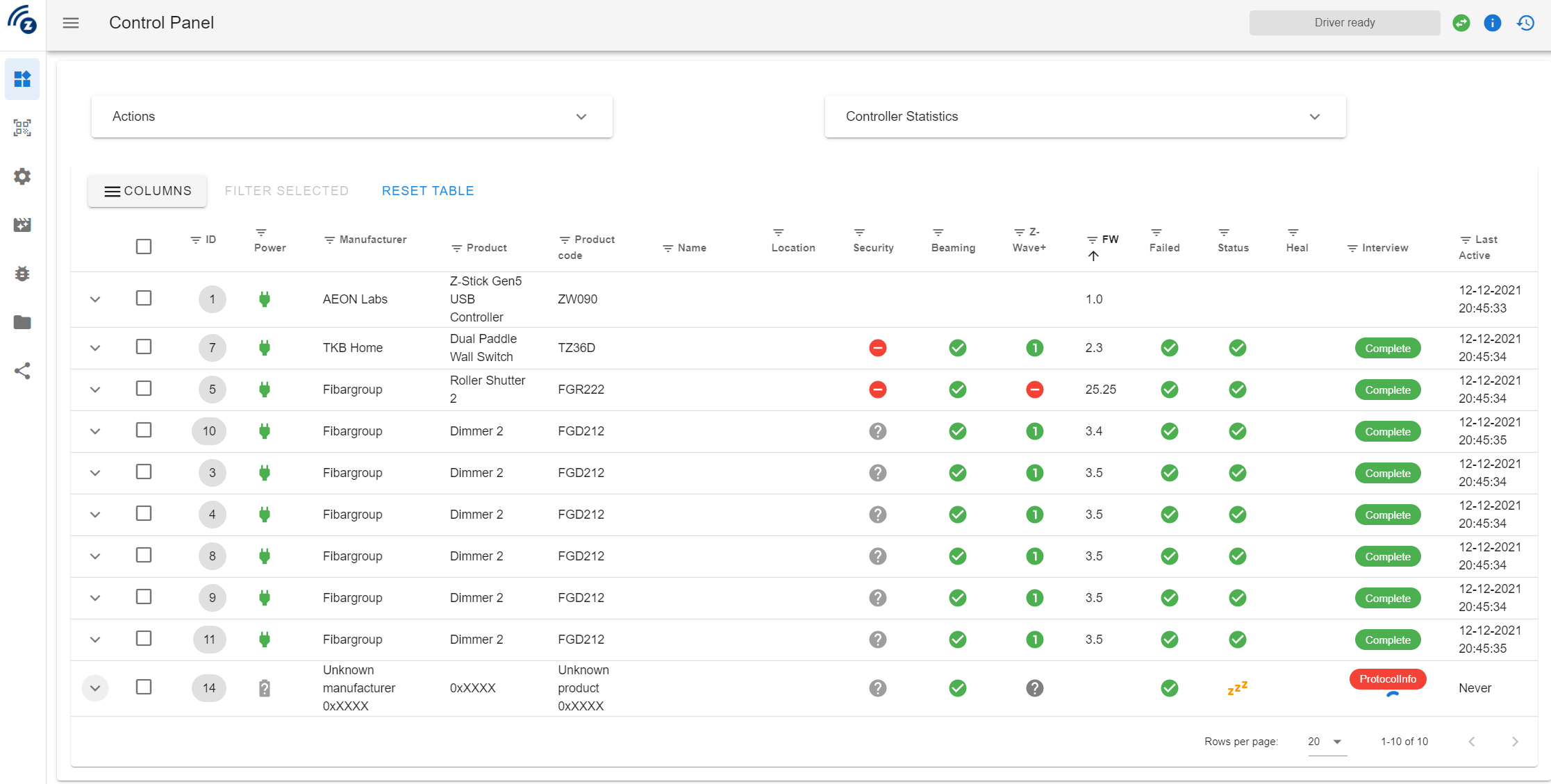Click the Never last active cell
1551x784 pixels.
1475,688
